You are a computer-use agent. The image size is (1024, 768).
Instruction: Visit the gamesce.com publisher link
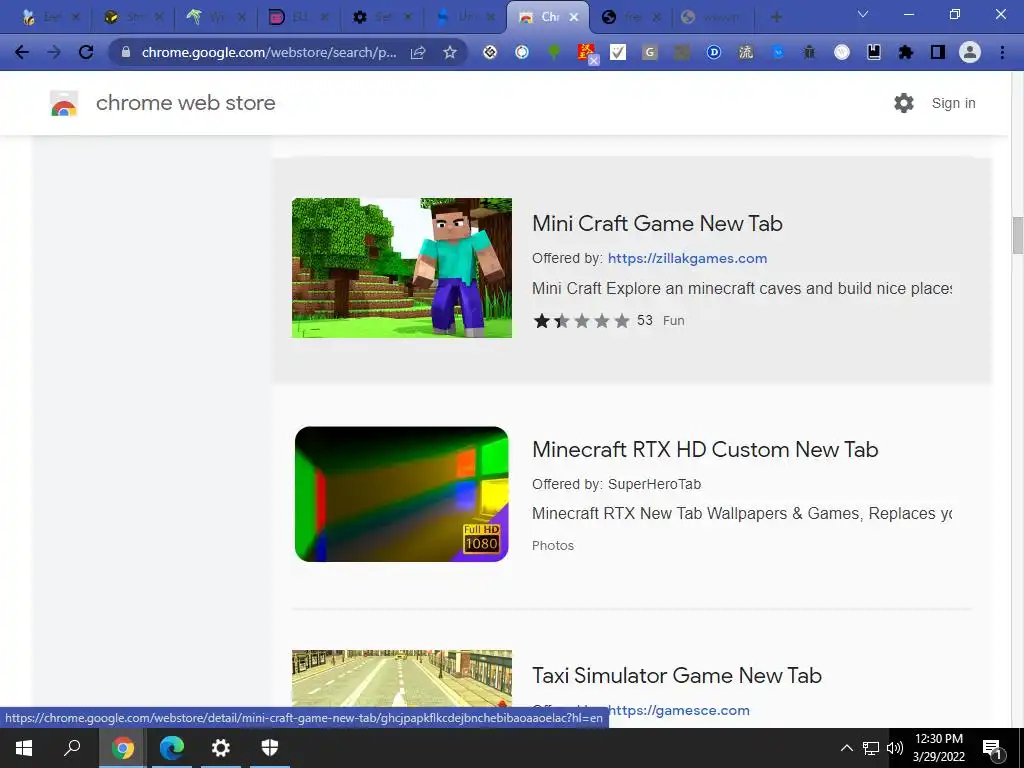(679, 711)
